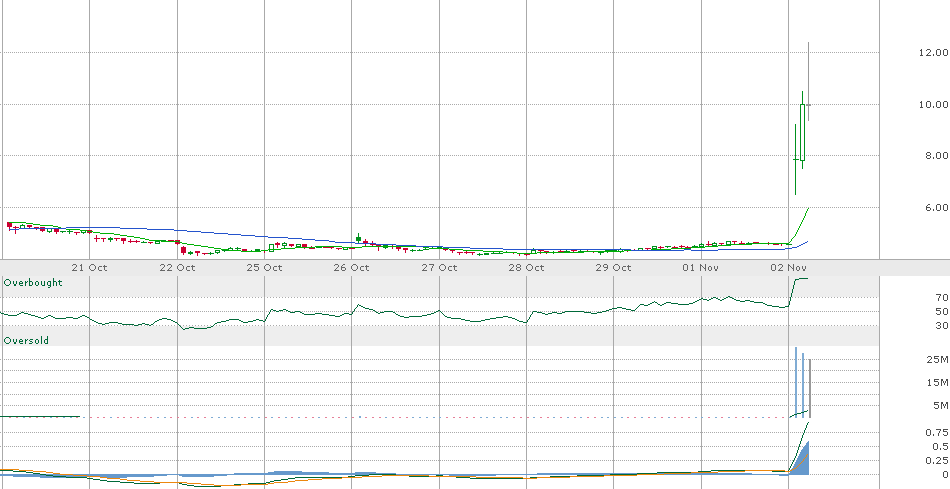Click the 10.00 price axis label

click(x=933, y=104)
